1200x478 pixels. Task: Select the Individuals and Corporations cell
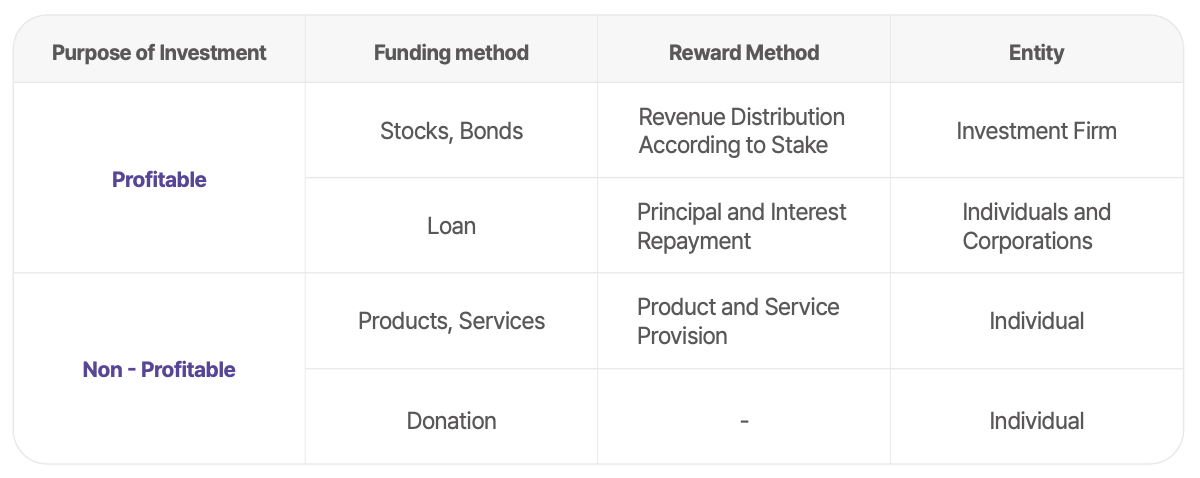tap(1036, 226)
